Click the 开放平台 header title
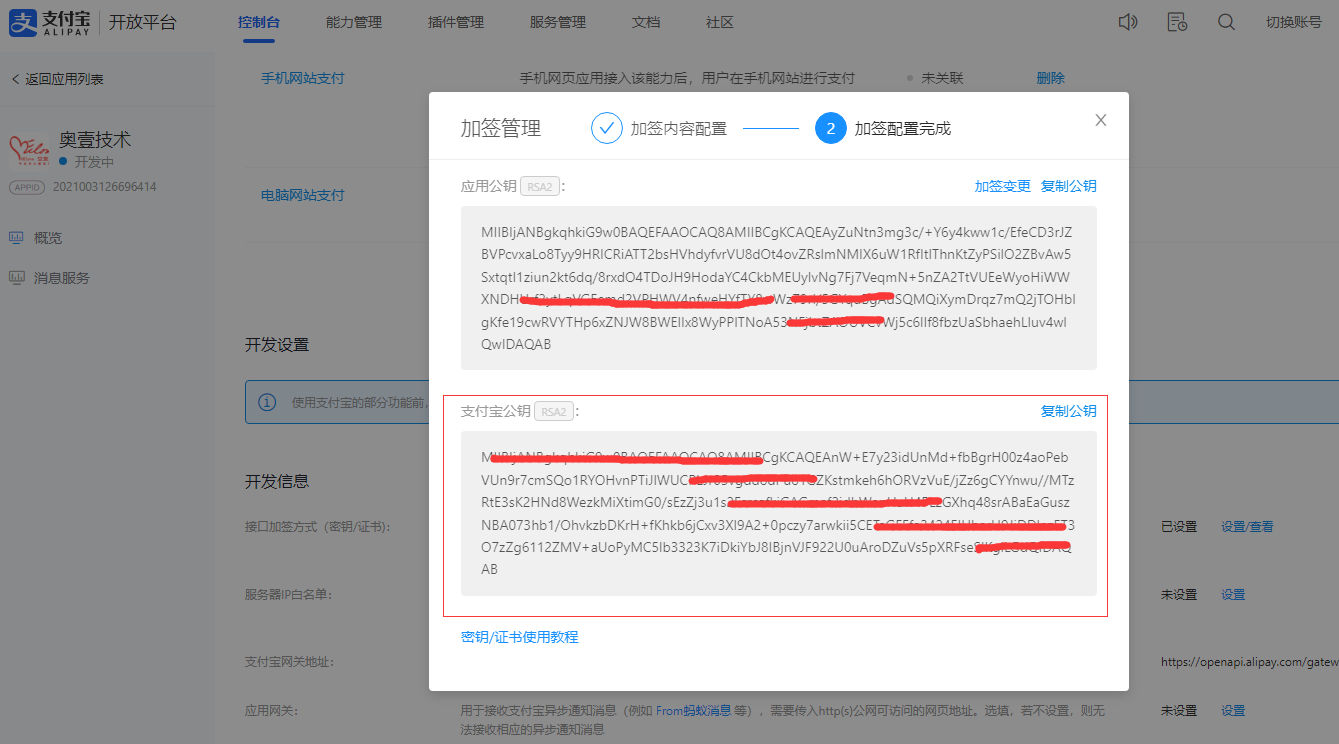Viewport: 1339px width, 744px height. [x=142, y=22]
